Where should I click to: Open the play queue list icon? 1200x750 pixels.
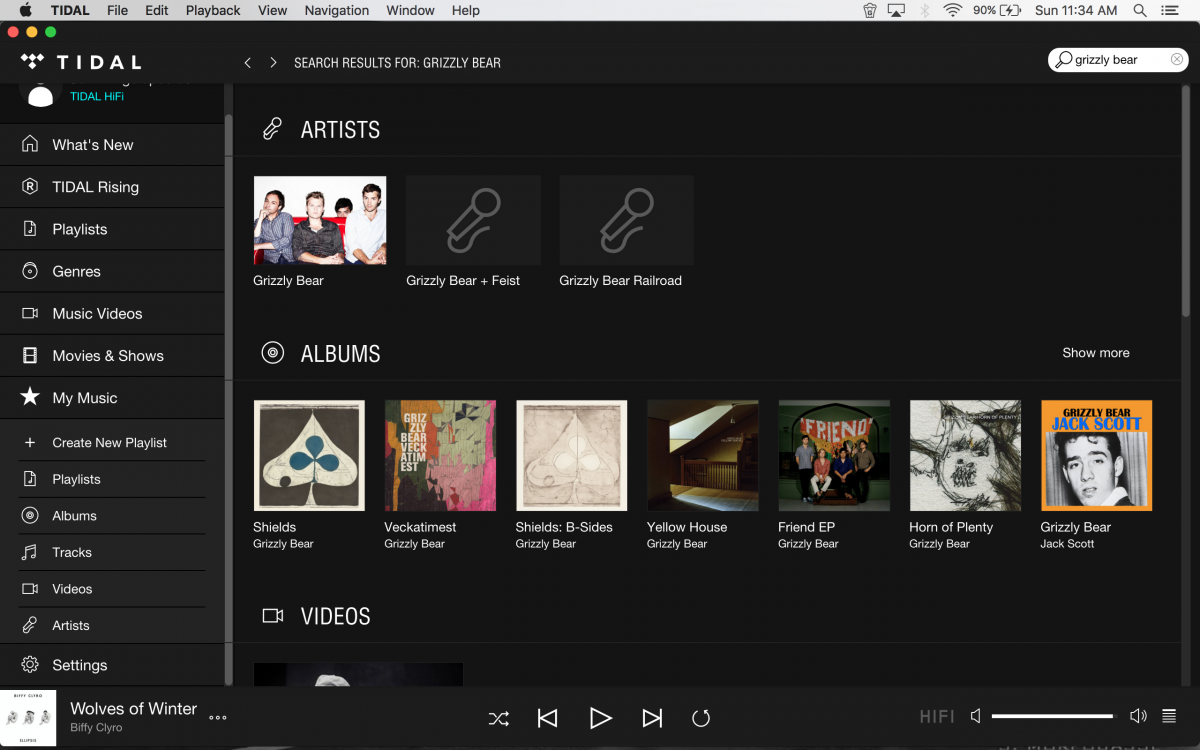pos(1169,716)
